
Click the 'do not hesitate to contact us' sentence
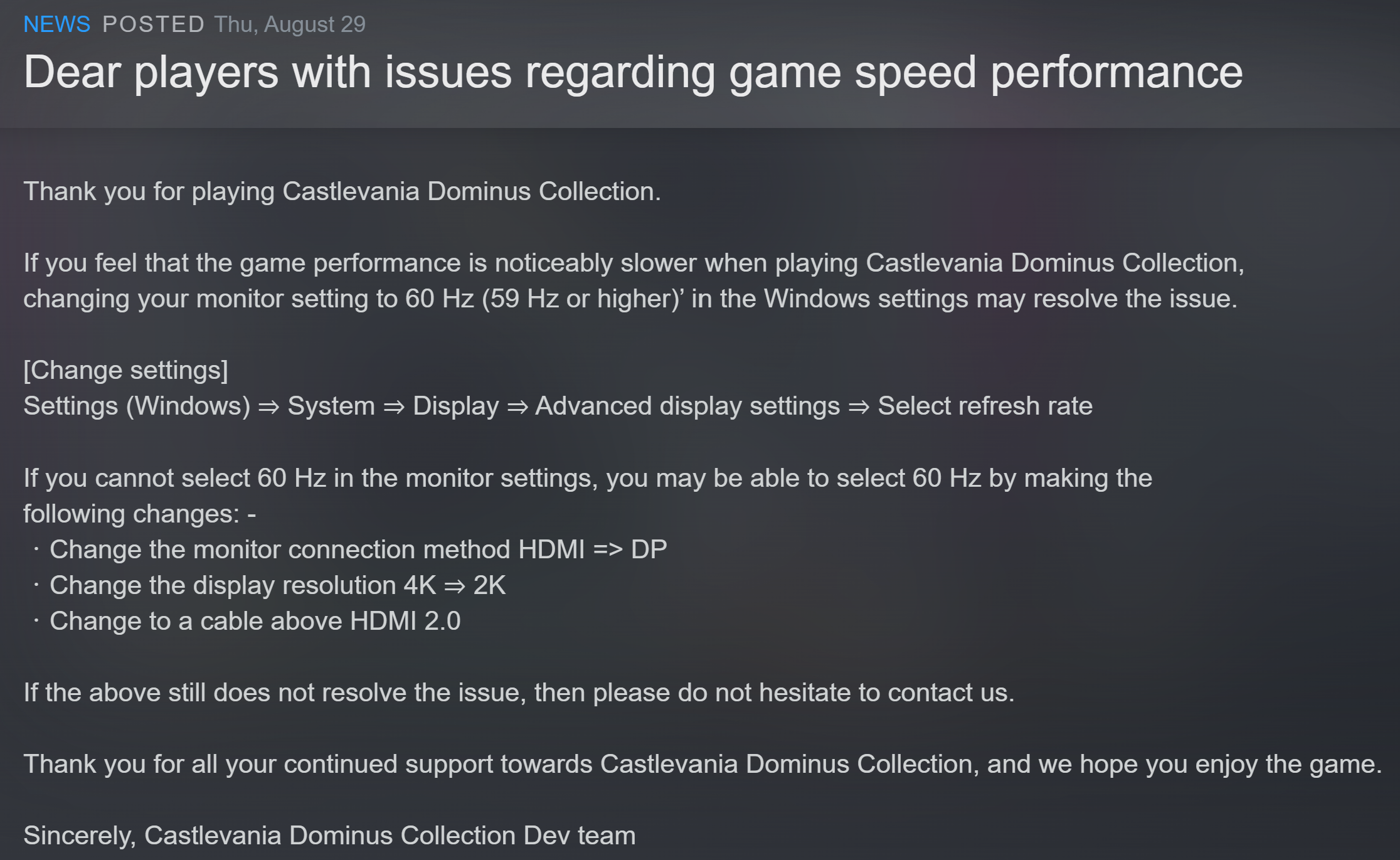click(x=518, y=693)
